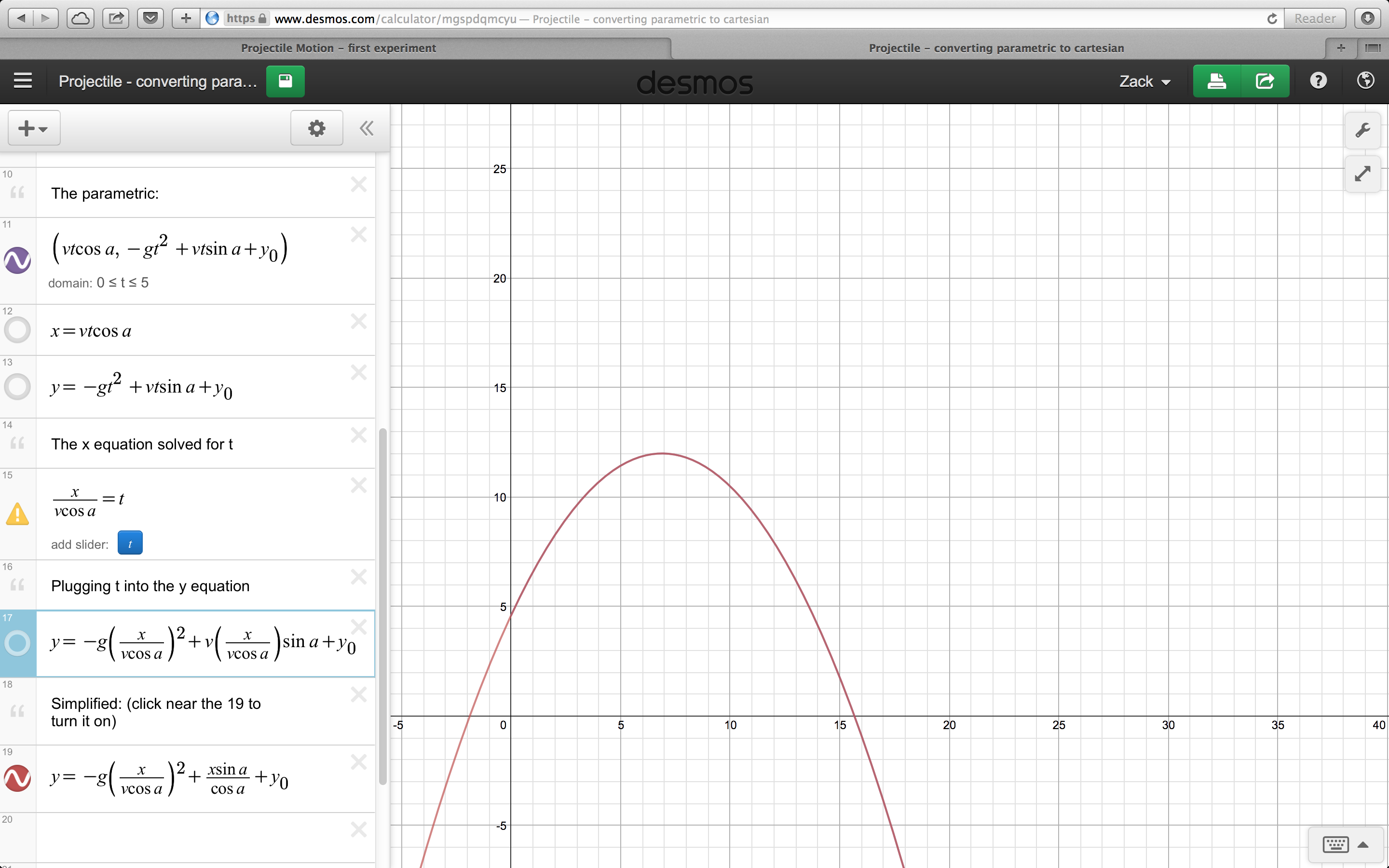The image size is (1389, 868).
Task: Click the green save graph icon
Action: [x=285, y=81]
